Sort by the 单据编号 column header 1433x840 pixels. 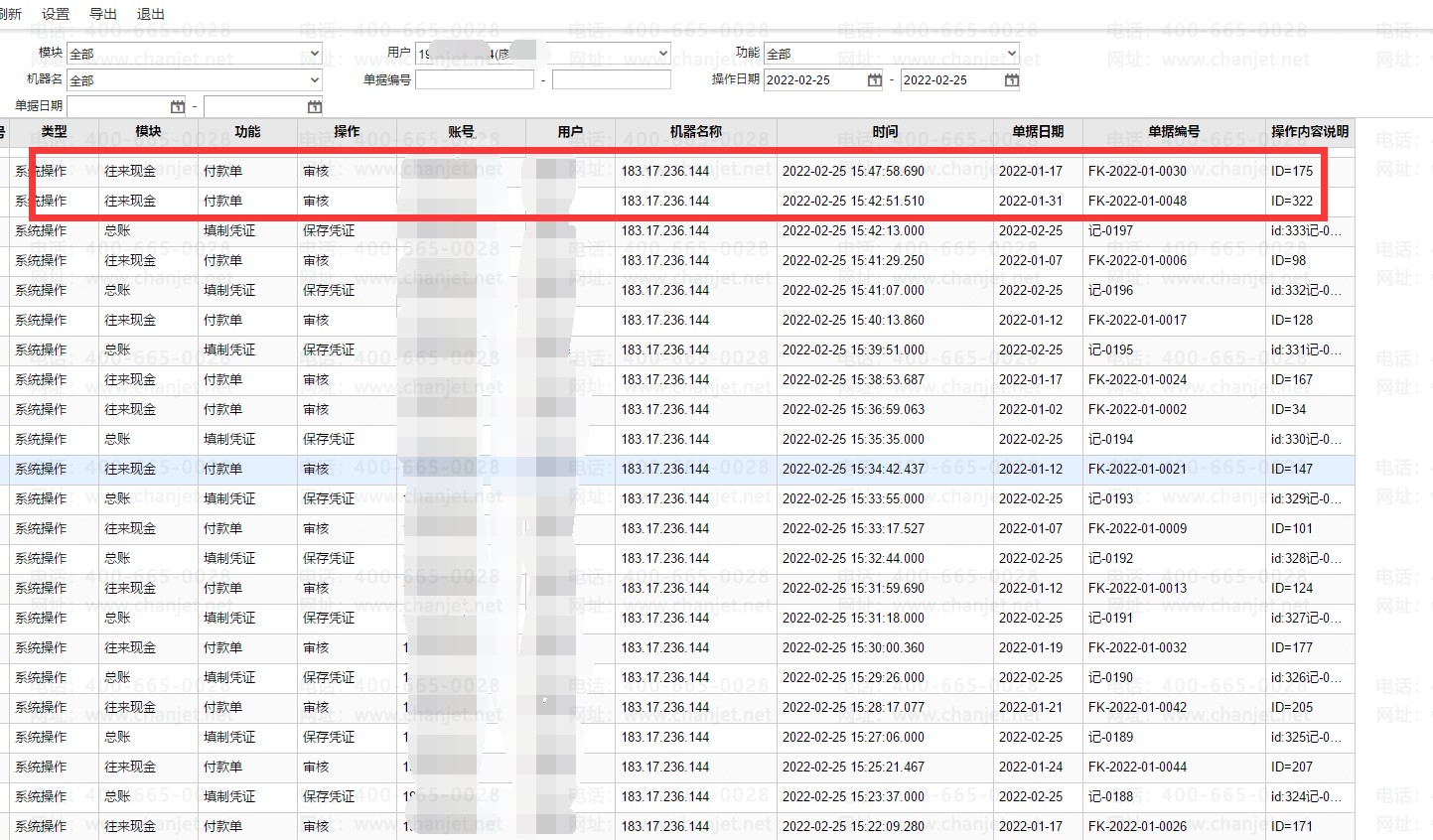[1173, 132]
